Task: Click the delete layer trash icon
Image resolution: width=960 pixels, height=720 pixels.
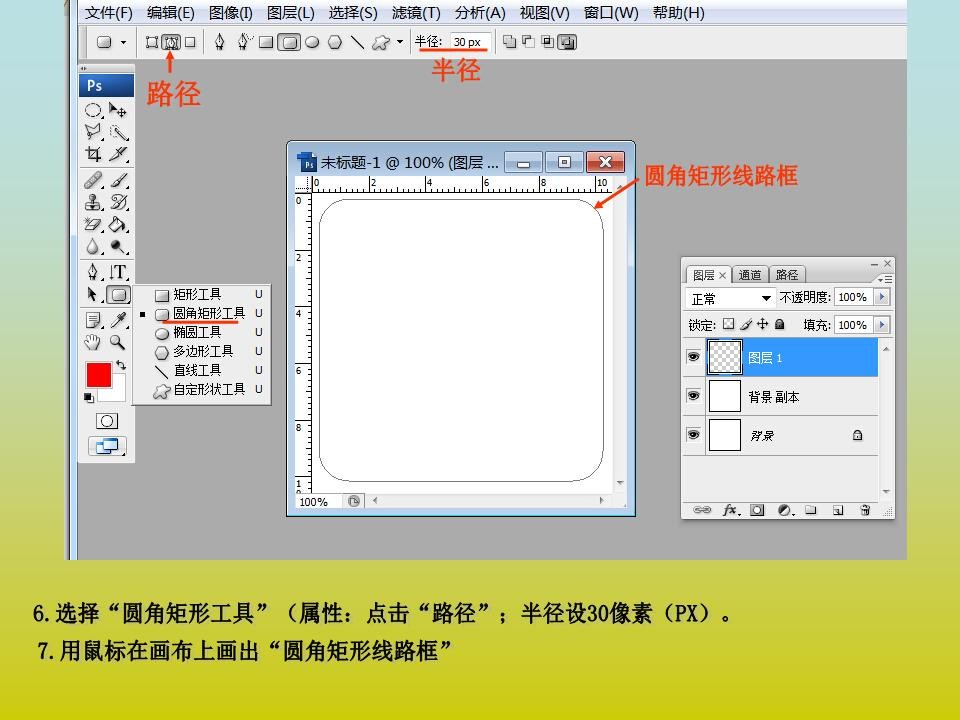Action: pyautogui.click(x=865, y=510)
